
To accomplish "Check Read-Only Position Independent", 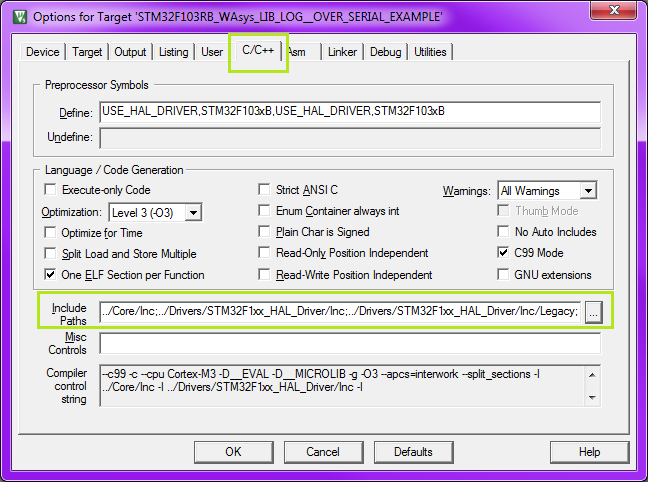I will (x=264, y=253).
